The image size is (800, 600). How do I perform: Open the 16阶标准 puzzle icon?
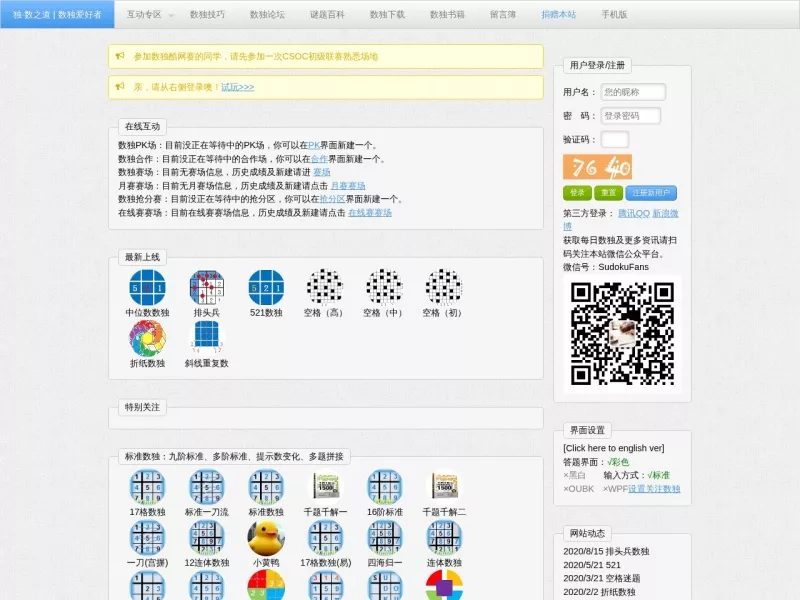(385, 487)
